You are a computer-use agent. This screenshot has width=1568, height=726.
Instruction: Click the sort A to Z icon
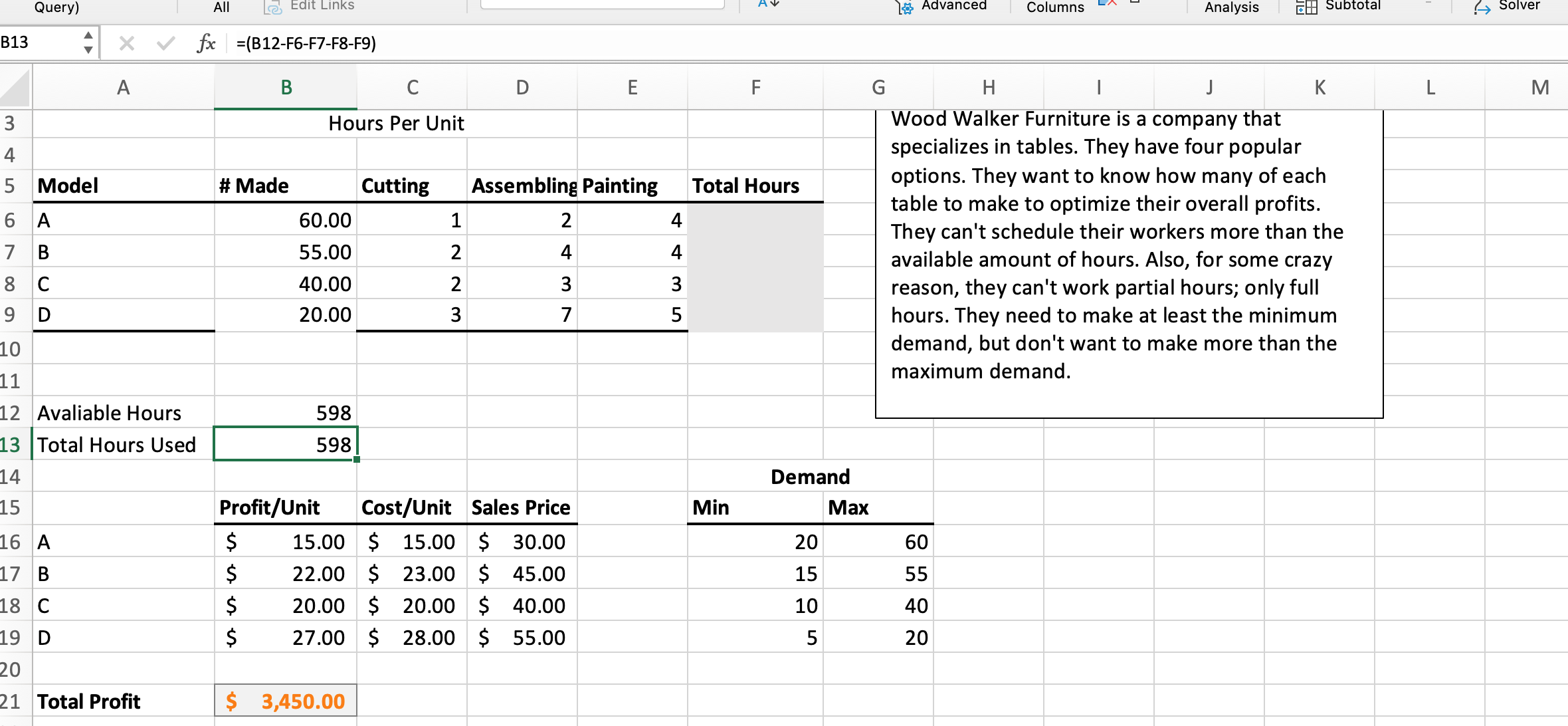pos(769,4)
